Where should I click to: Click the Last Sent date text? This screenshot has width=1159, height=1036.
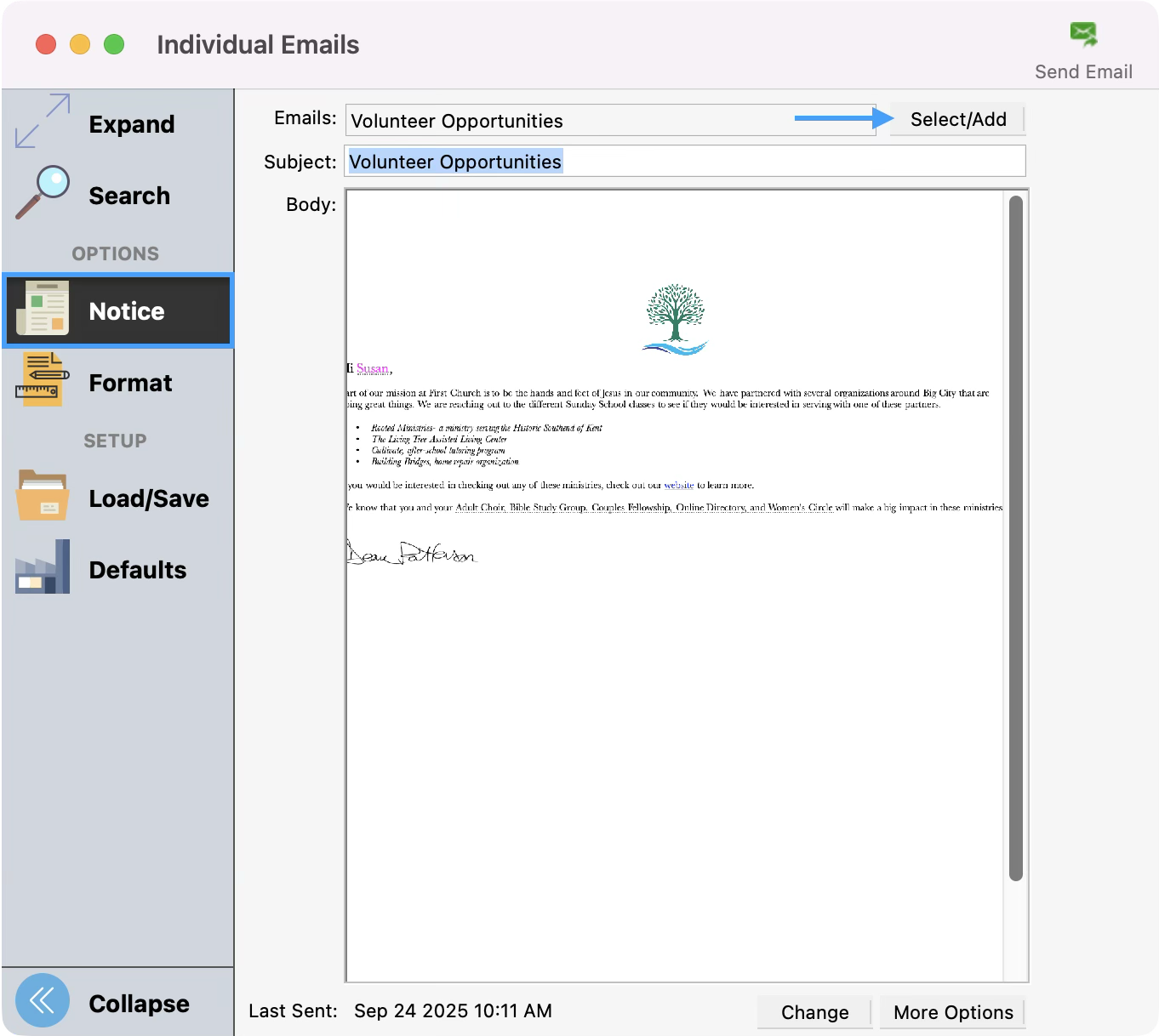tap(453, 1010)
